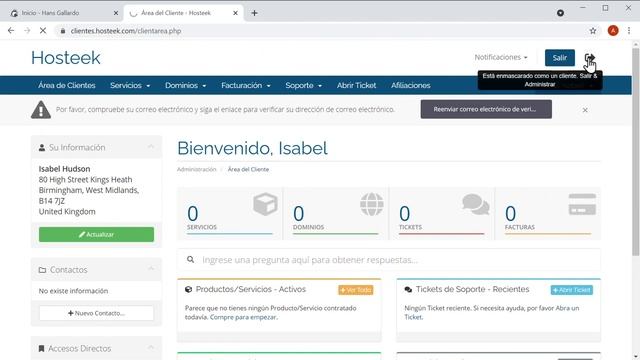Click the padlock site info icon
The image size is (640, 360).
62,31
